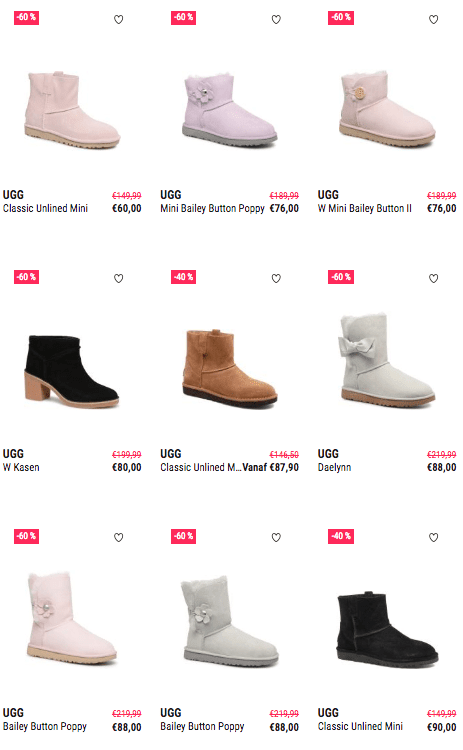The width and height of the screenshot is (463, 750).
Task: Favorite the black Classic Unlined Mini
Action: click(x=433, y=538)
